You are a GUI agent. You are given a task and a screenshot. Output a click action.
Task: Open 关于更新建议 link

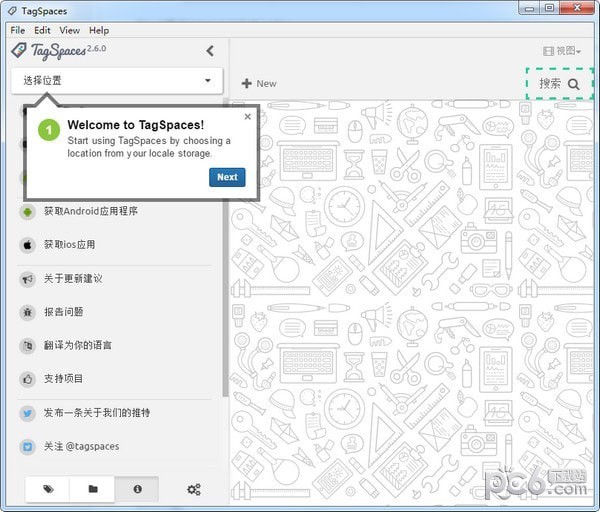[73, 278]
